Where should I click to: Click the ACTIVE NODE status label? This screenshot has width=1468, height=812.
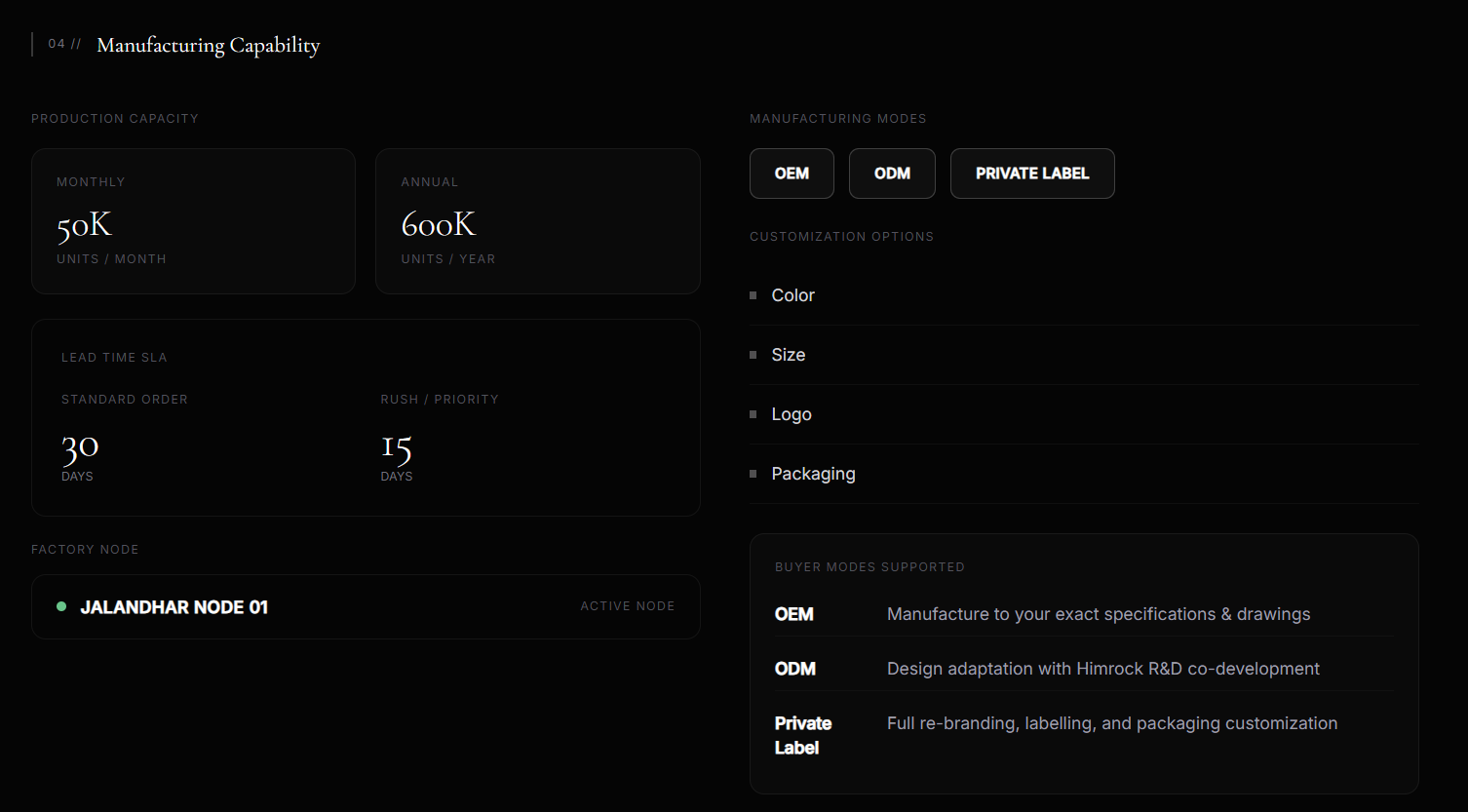pos(628,606)
